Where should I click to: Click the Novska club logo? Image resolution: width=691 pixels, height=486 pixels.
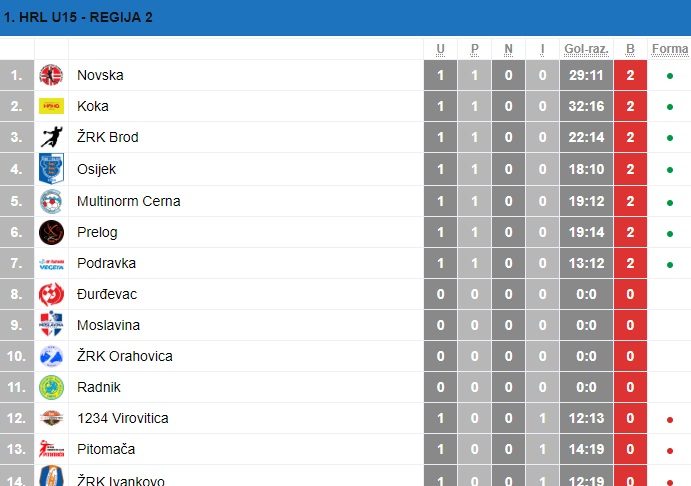coord(51,75)
